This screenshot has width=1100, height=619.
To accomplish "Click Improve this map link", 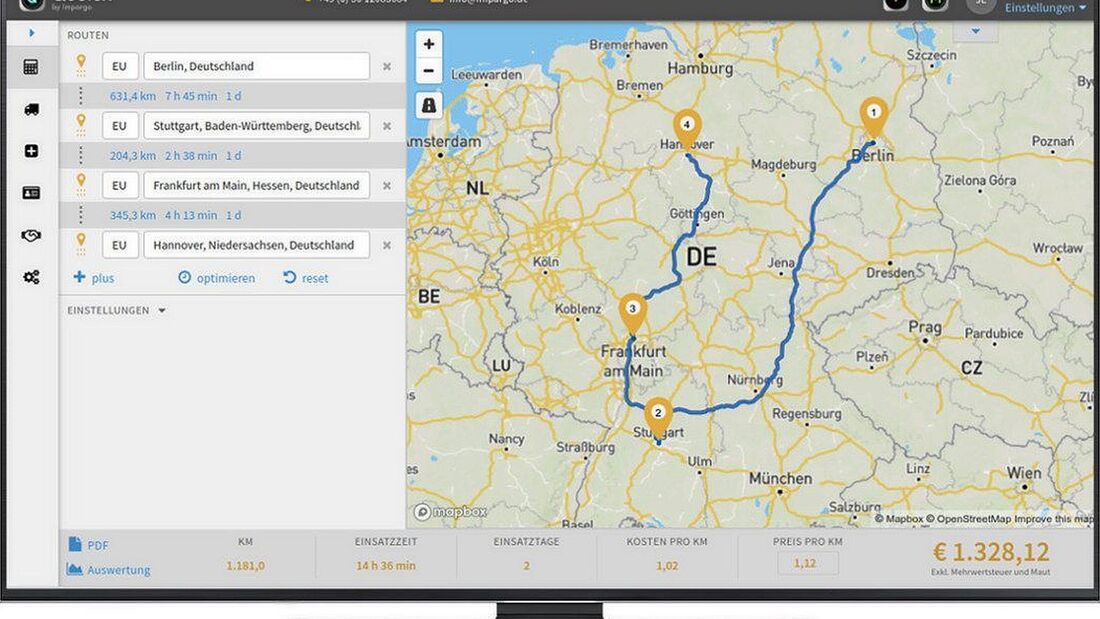I will coord(1054,519).
